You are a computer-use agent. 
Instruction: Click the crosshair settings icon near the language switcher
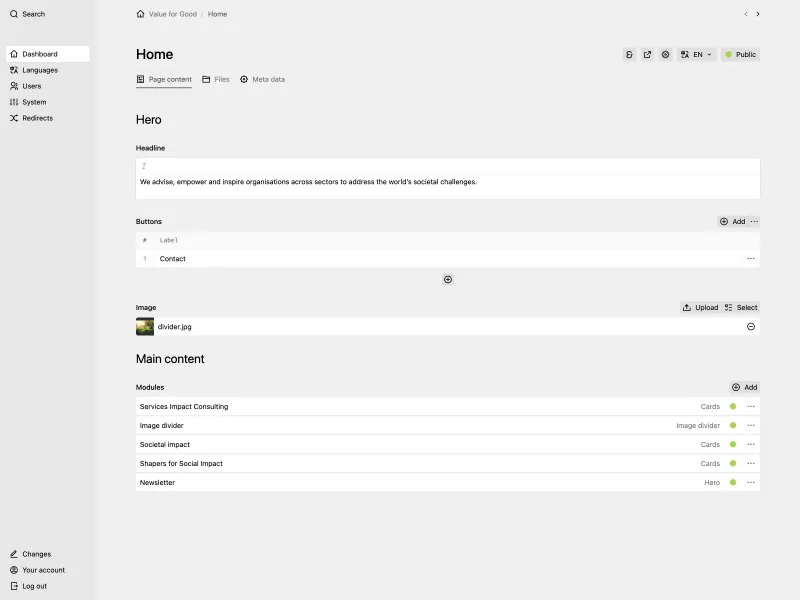[665, 54]
